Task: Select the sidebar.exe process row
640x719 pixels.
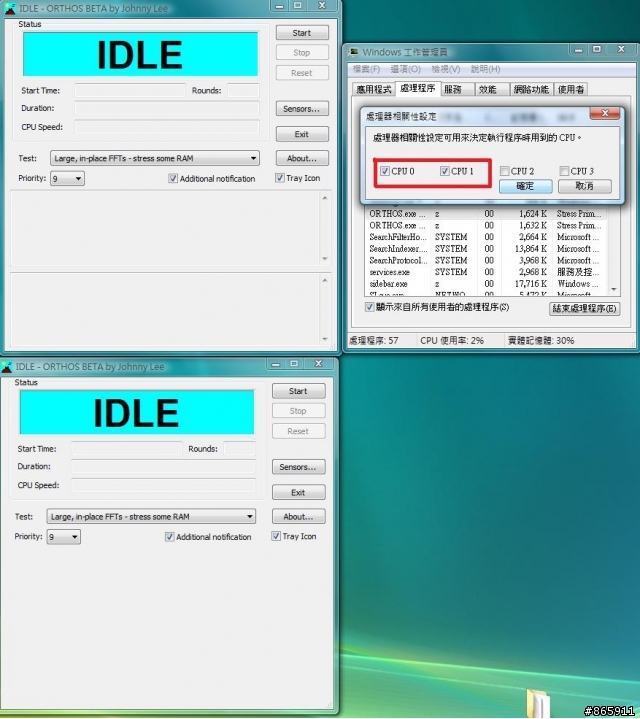Action: (x=486, y=284)
